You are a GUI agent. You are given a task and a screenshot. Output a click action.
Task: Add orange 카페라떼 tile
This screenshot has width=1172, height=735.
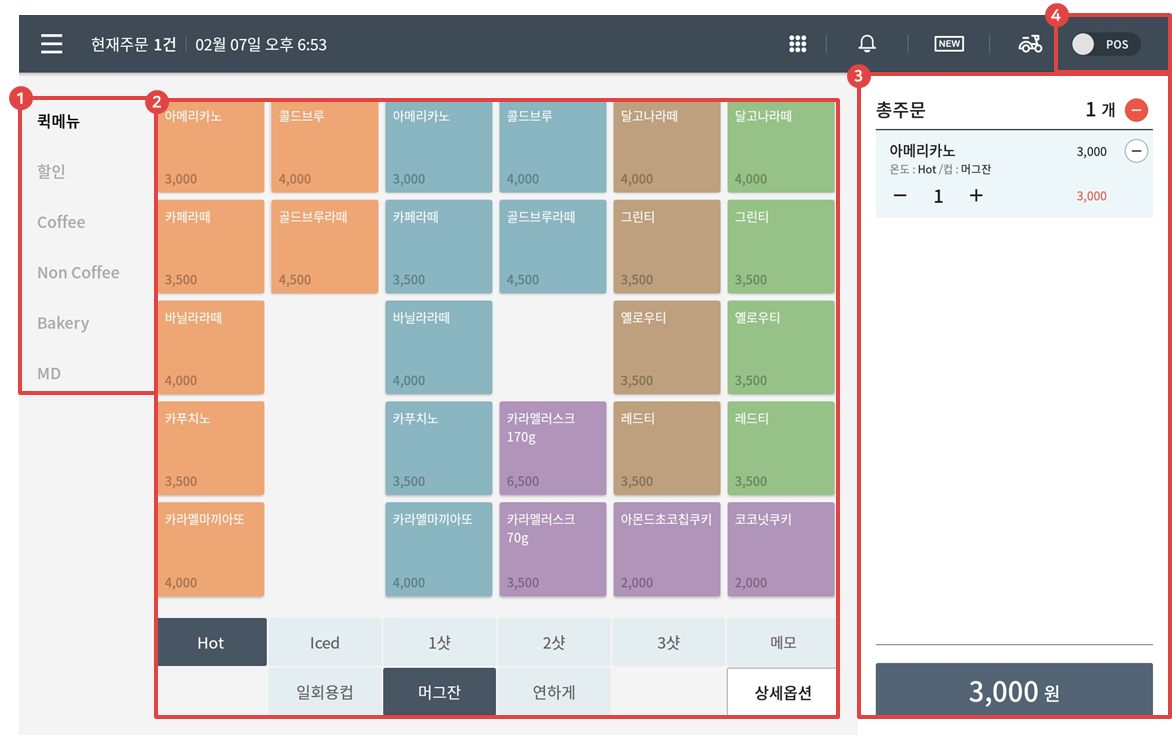[x=212, y=246]
